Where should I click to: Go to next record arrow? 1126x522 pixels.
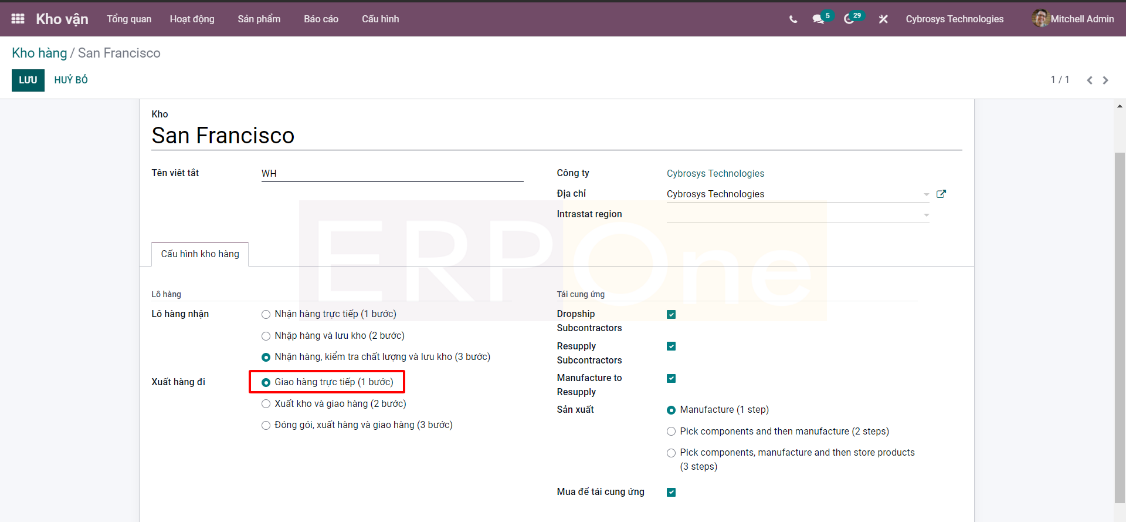[x=1106, y=80]
